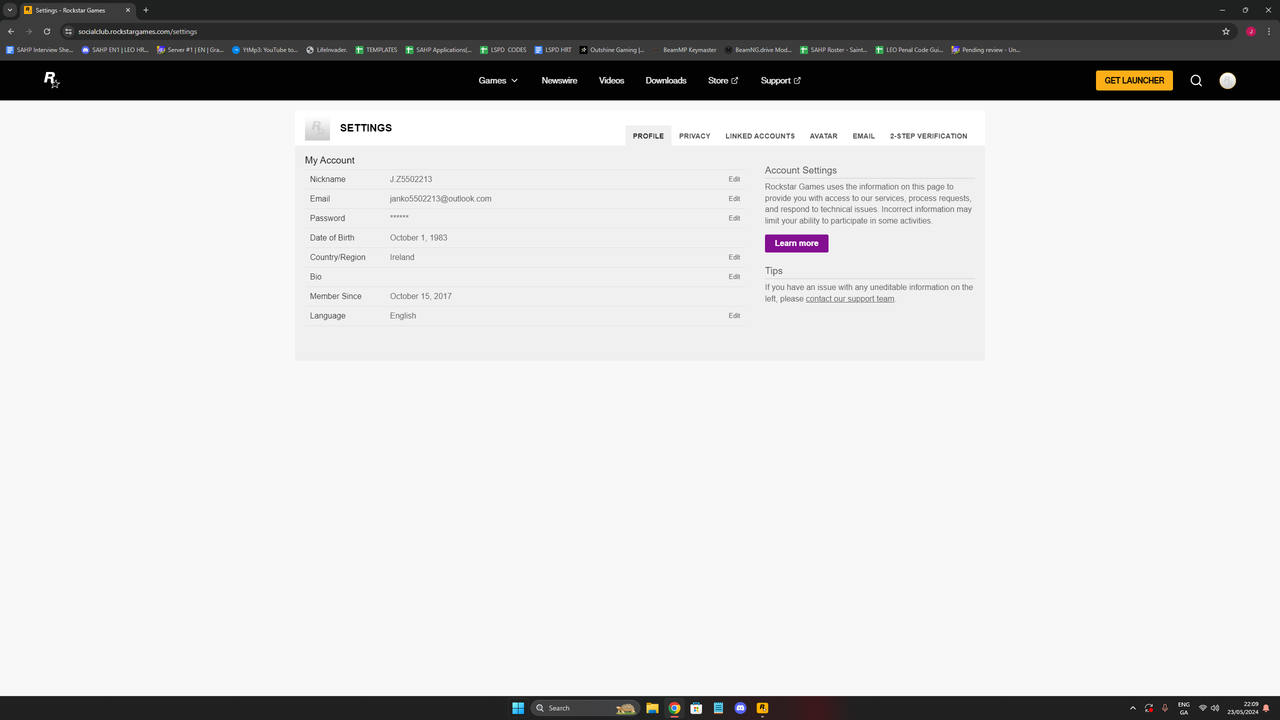Open Chrome profile icon in the toolbar
The width and height of the screenshot is (1280, 720).
[1250, 31]
